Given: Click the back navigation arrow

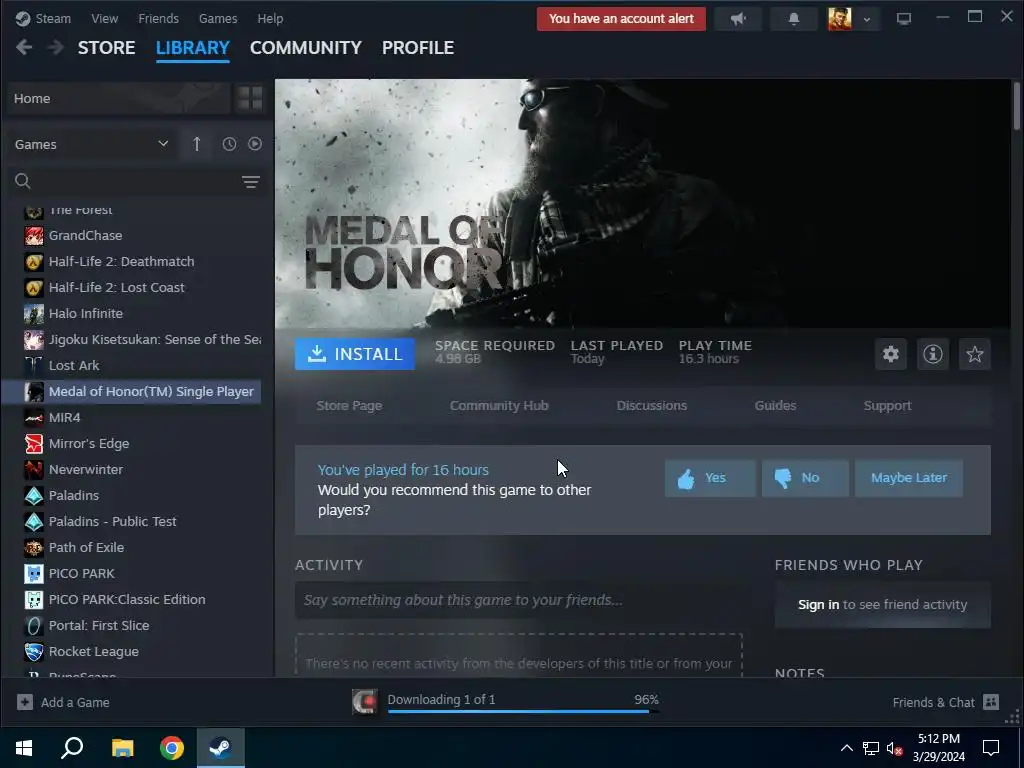Looking at the screenshot, I should 24,48.
